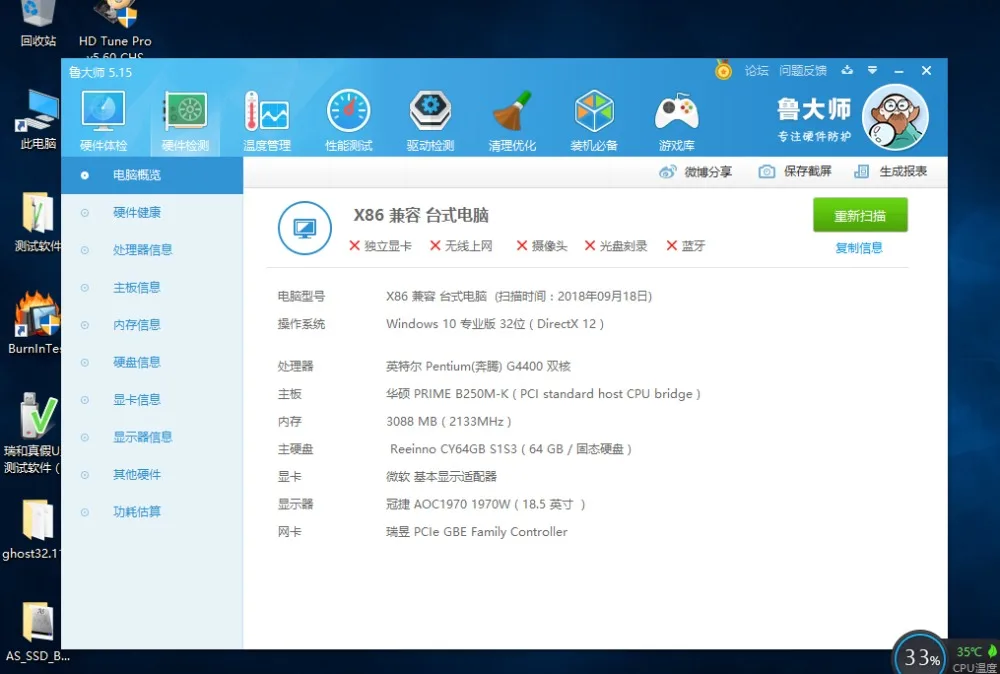Open 驱动检测 driver detection icon

(x=430, y=120)
